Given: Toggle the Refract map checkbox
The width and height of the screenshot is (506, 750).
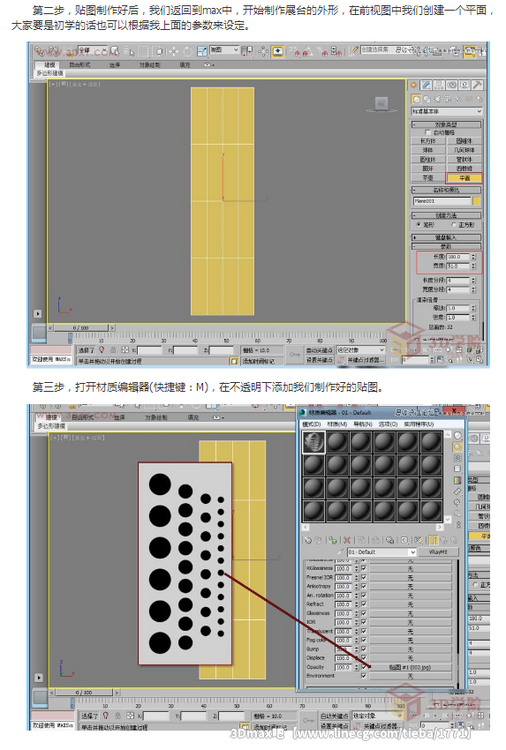Looking at the screenshot, I should (363, 604).
